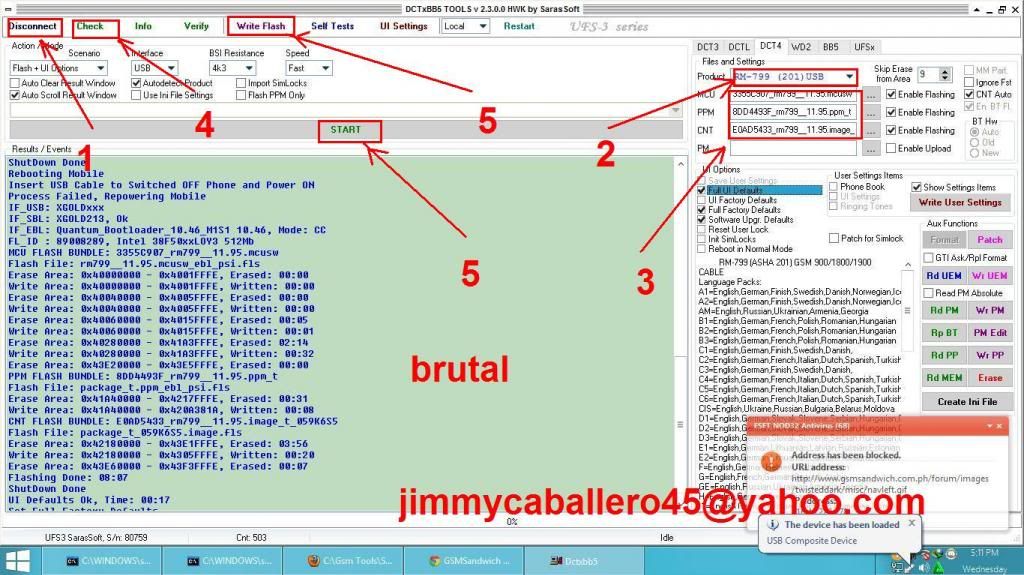Click the green START button
The width and height of the screenshot is (1024, 575).
coord(345,129)
